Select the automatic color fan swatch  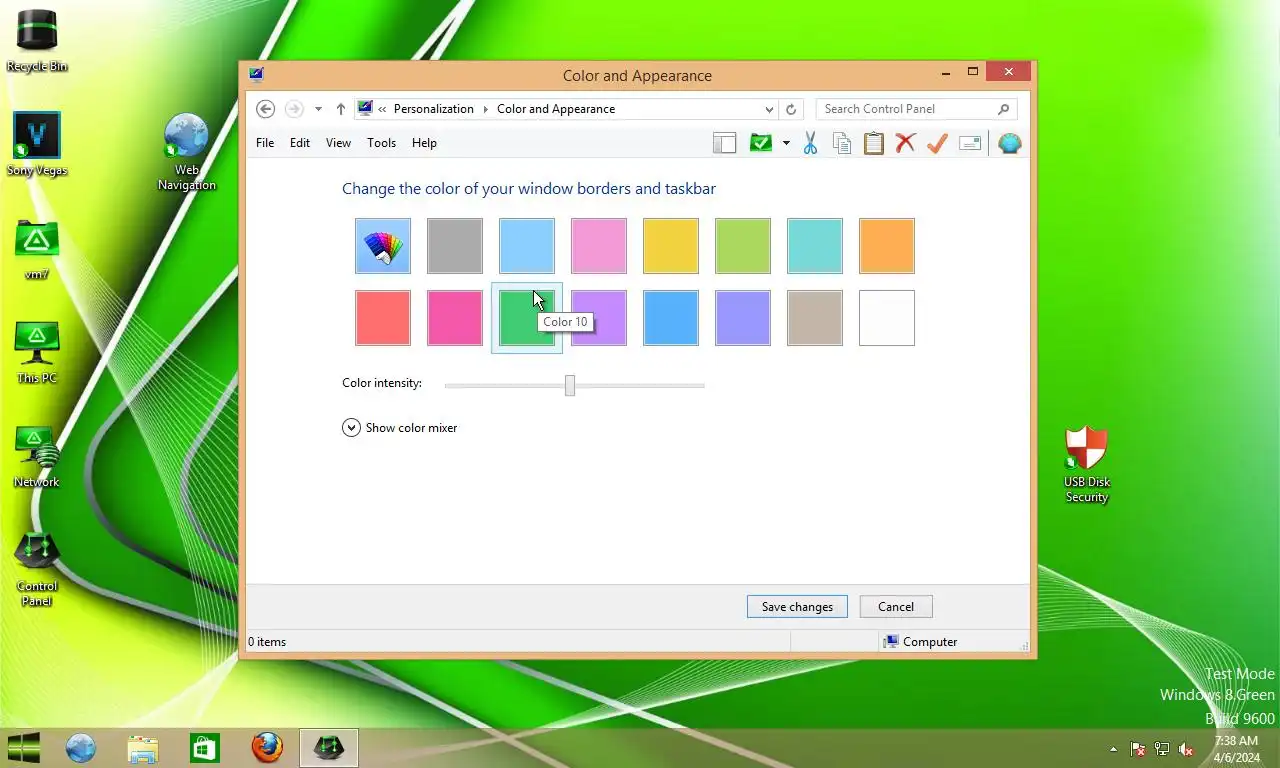(x=383, y=246)
